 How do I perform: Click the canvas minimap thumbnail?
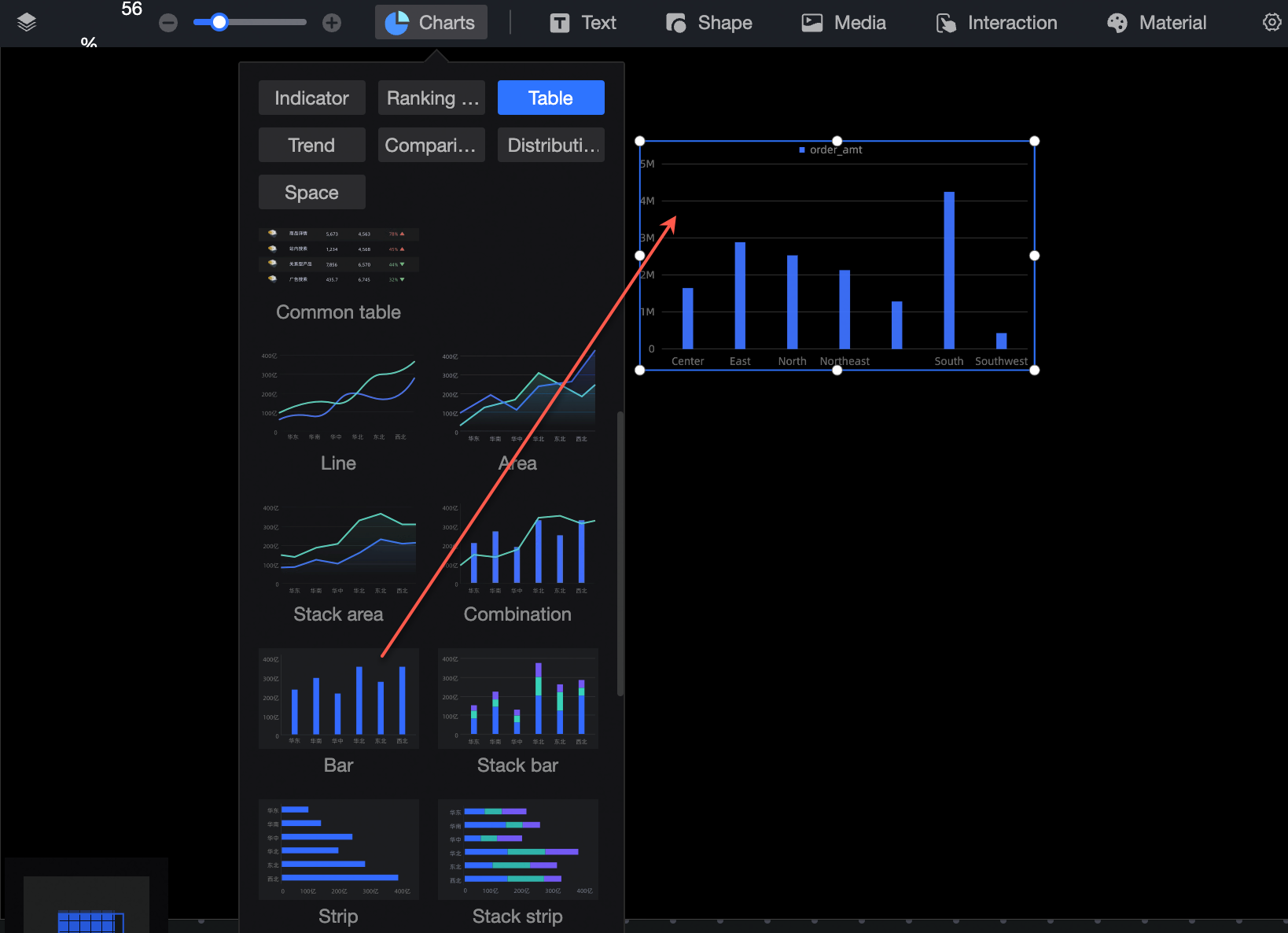(x=86, y=904)
